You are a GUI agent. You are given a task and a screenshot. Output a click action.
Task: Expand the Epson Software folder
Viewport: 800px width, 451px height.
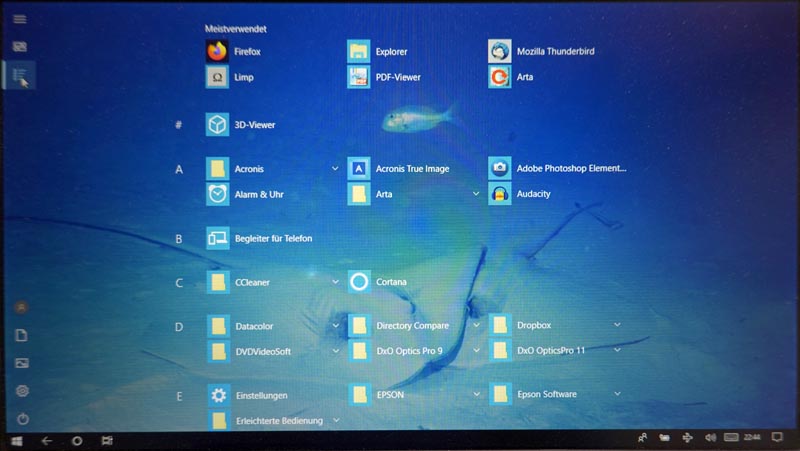point(617,394)
